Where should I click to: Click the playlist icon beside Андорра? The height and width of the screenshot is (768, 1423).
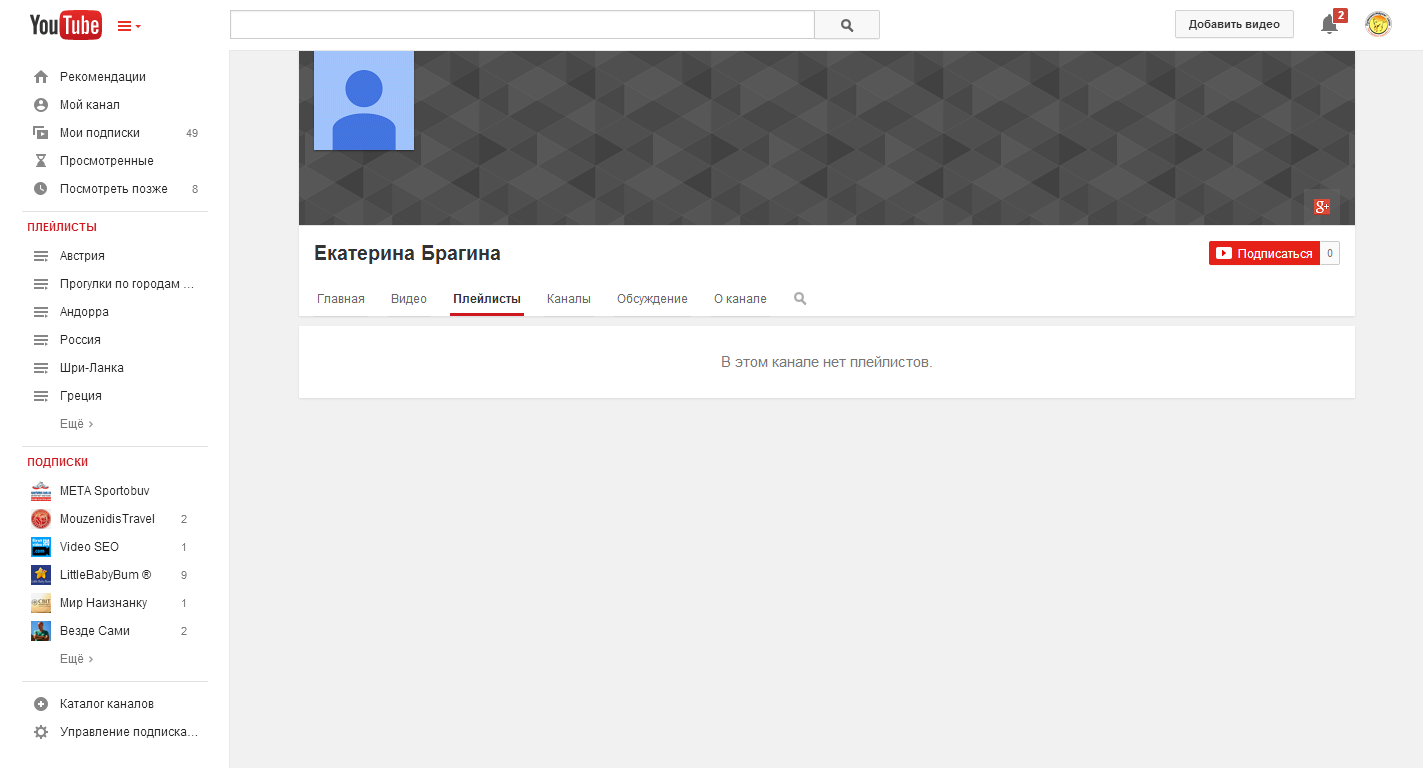(x=41, y=312)
